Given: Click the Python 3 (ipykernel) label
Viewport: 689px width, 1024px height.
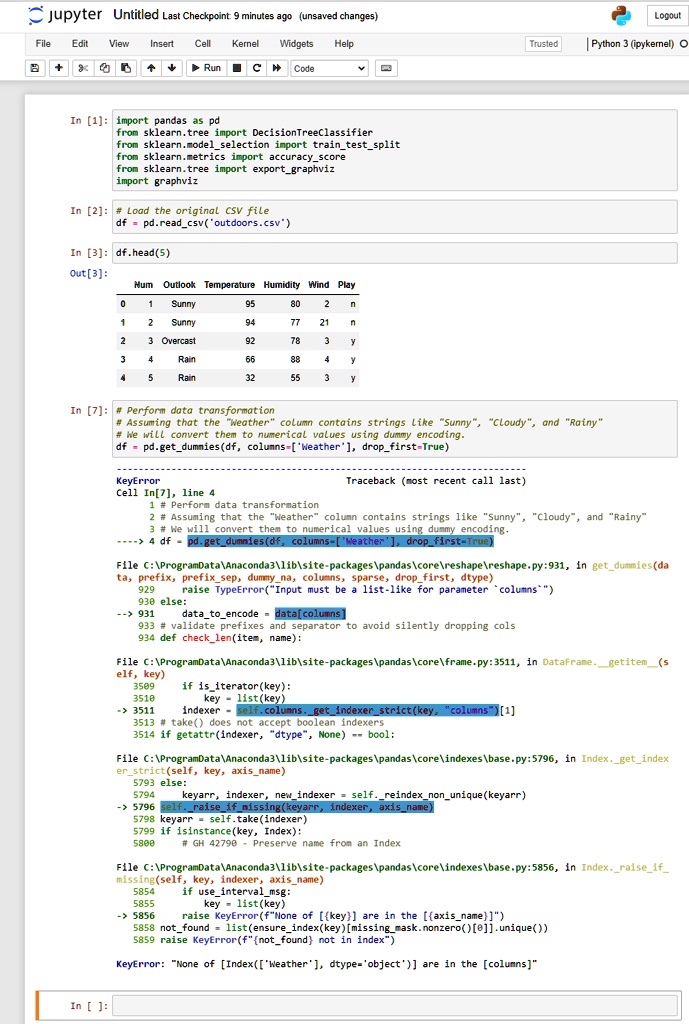Looking at the screenshot, I should click(x=632, y=44).
